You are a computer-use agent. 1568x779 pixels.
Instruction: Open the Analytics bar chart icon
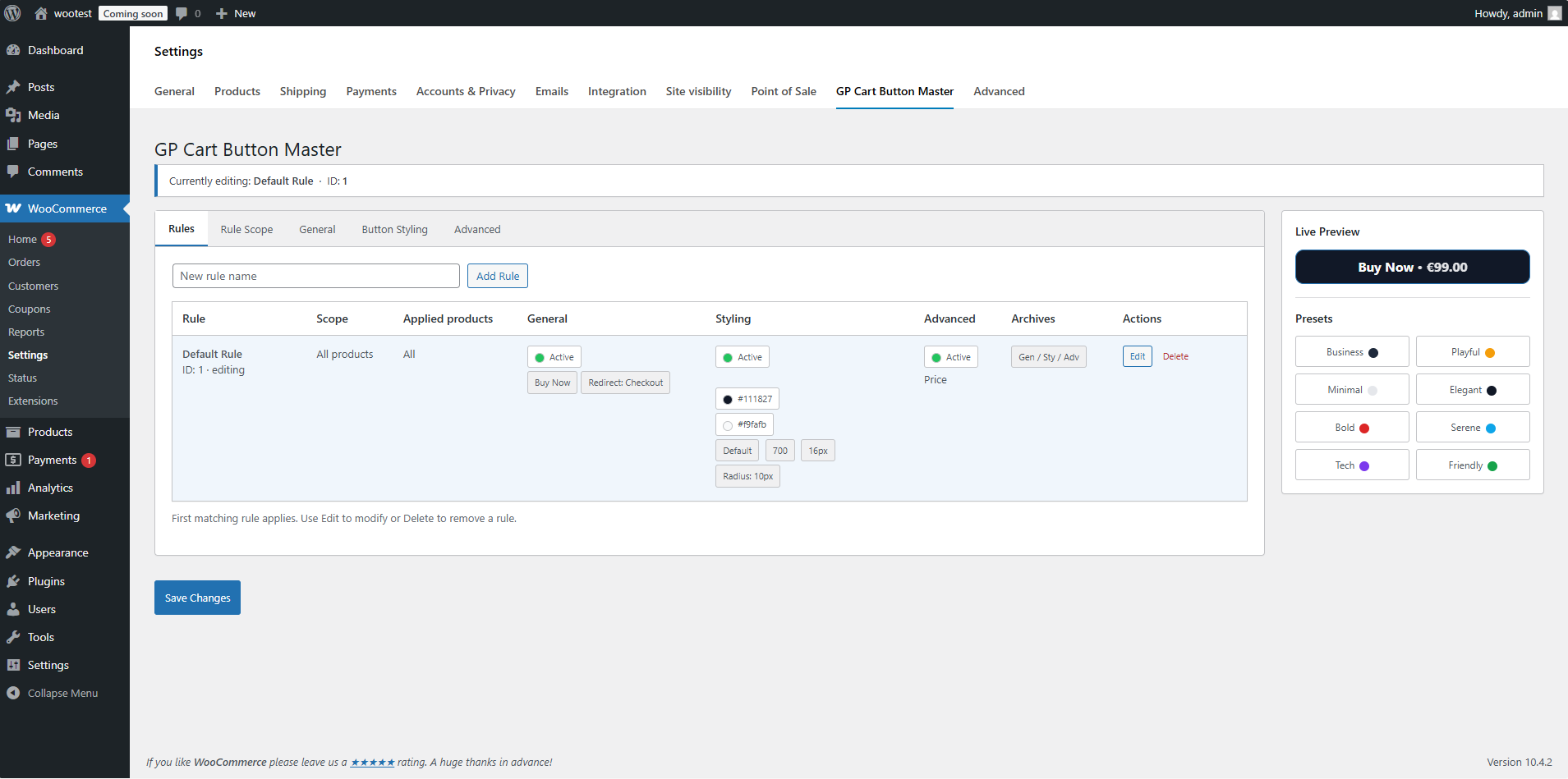tap(13, 488)
